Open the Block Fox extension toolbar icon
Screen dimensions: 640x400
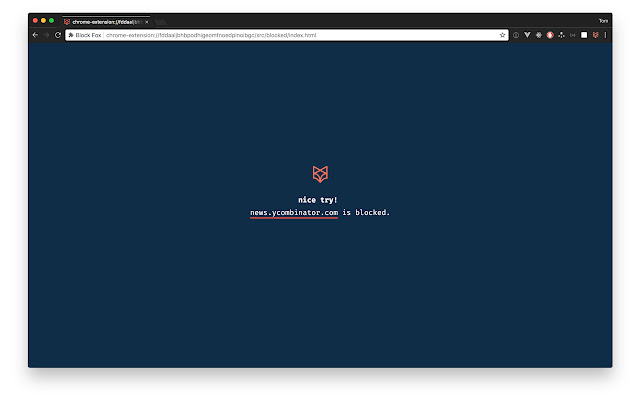click(596, 35)
